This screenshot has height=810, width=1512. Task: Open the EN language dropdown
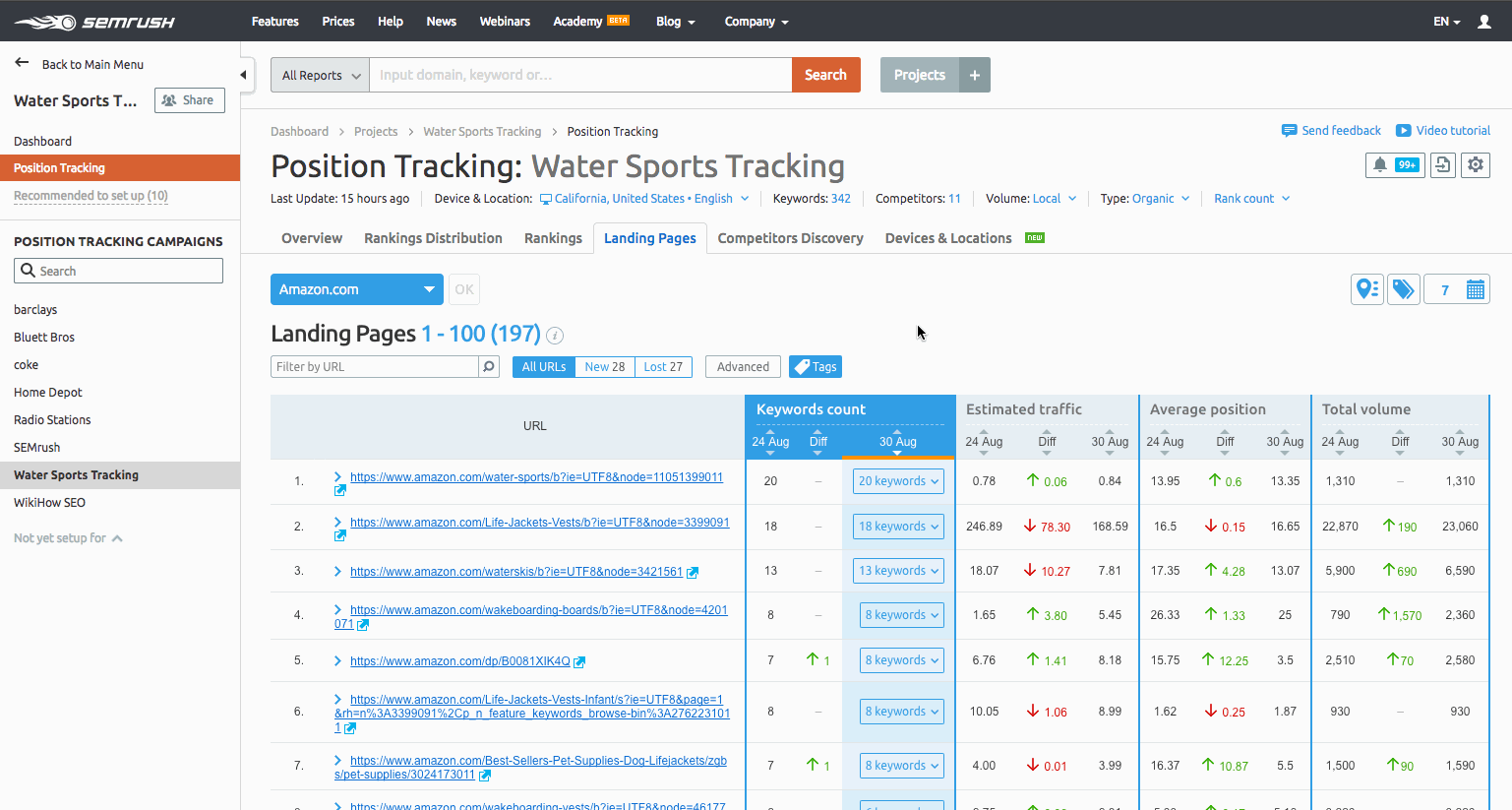click(1446, 22)
